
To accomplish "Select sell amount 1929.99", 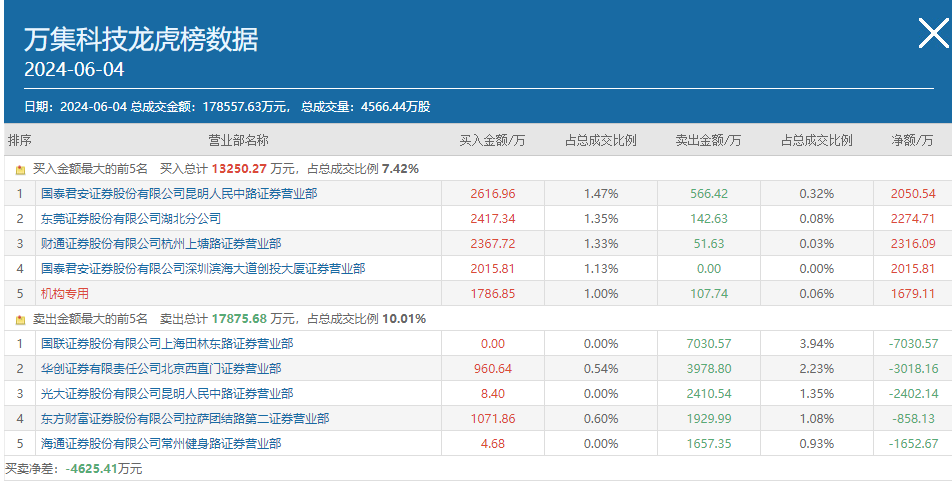I will click(x=709, y=418).
